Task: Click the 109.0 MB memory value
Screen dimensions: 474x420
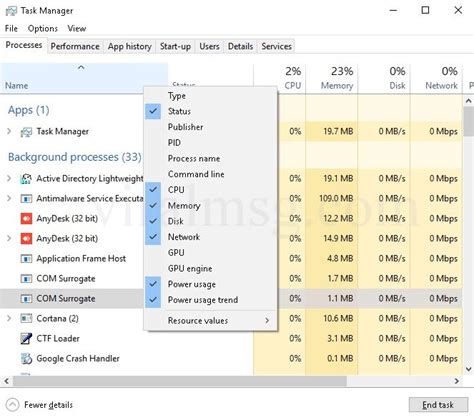Action: (336, 199)
